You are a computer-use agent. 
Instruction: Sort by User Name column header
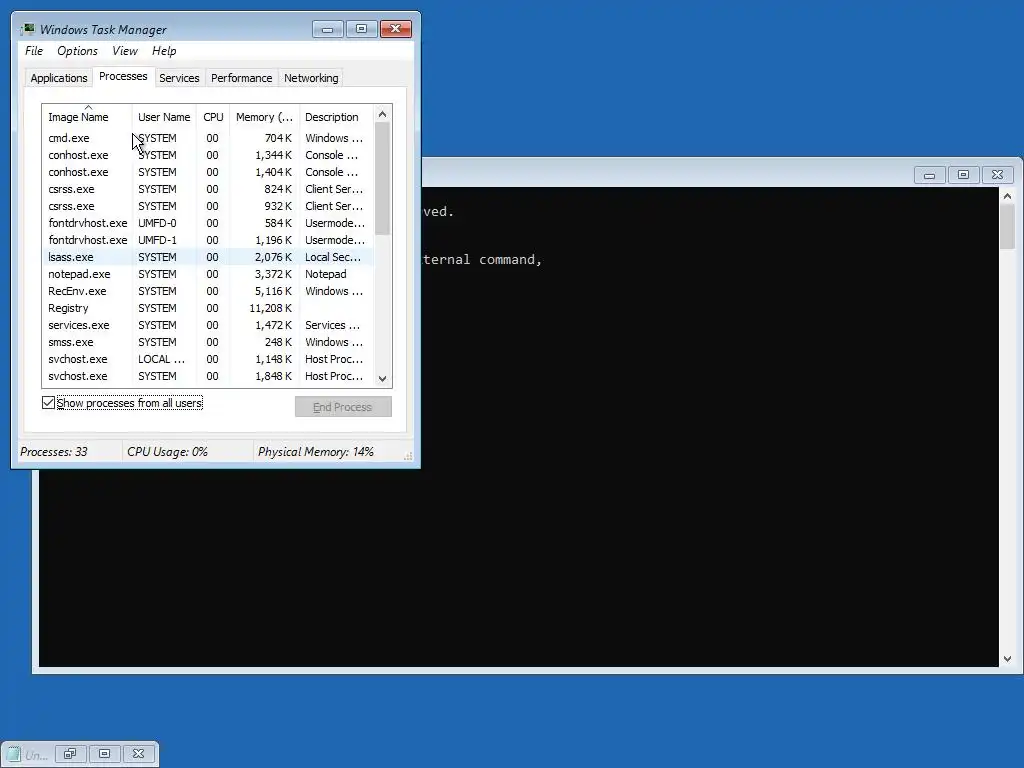(x=164, y=117)
